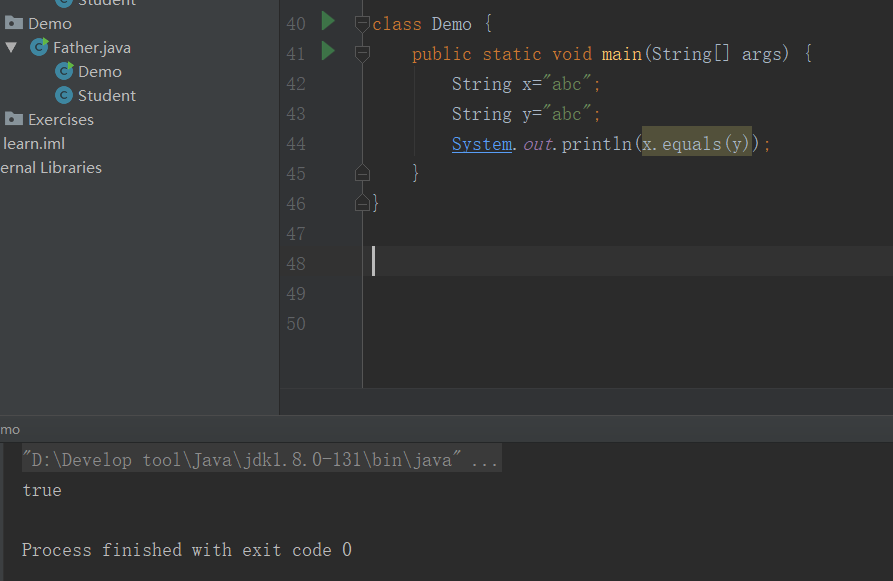Click fold end marker on line 46

pyautogui.click(x=362, y=203)
